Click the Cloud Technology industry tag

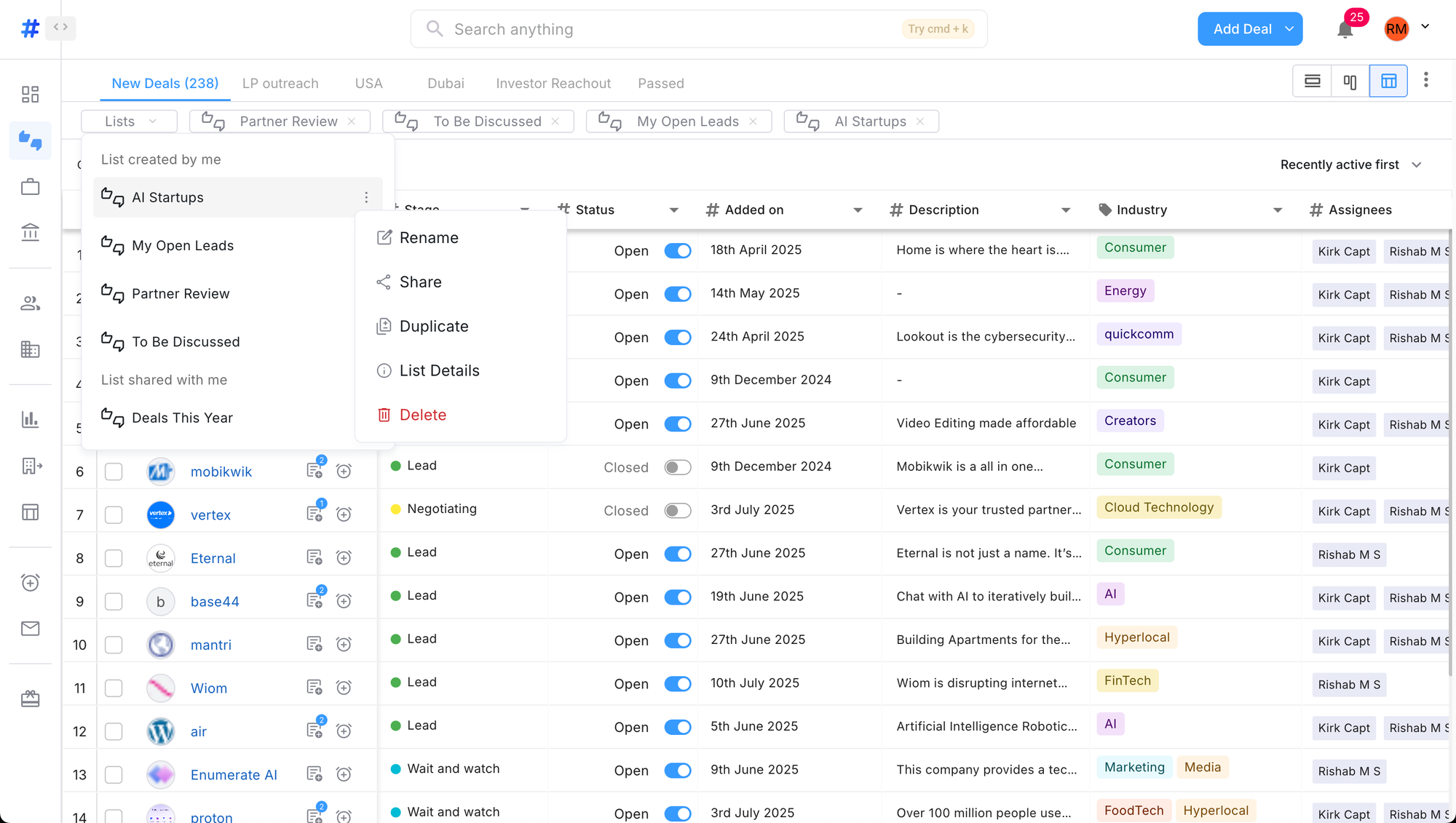pos(1159,508)
